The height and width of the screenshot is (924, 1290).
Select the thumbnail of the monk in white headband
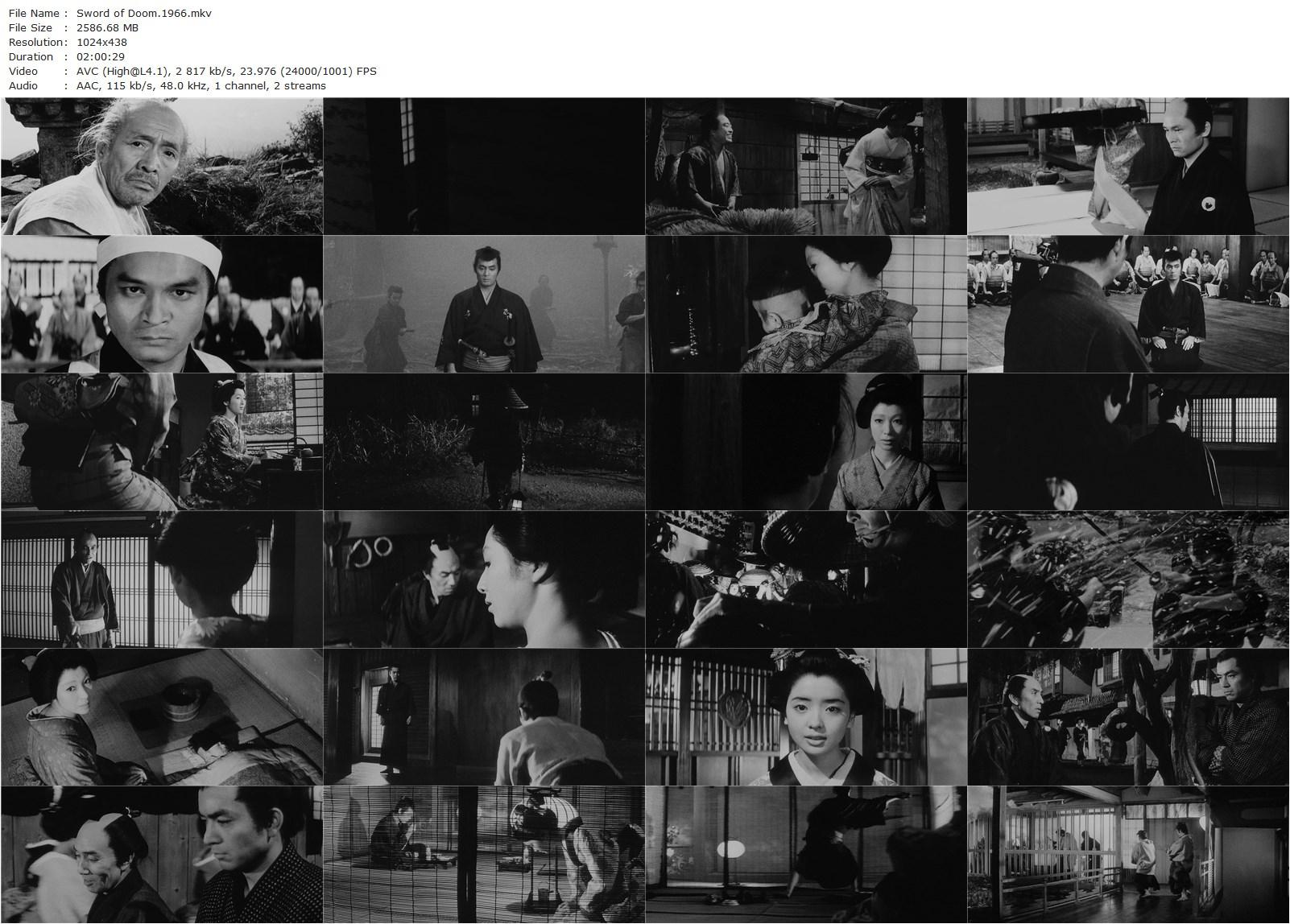click(161, 306)
